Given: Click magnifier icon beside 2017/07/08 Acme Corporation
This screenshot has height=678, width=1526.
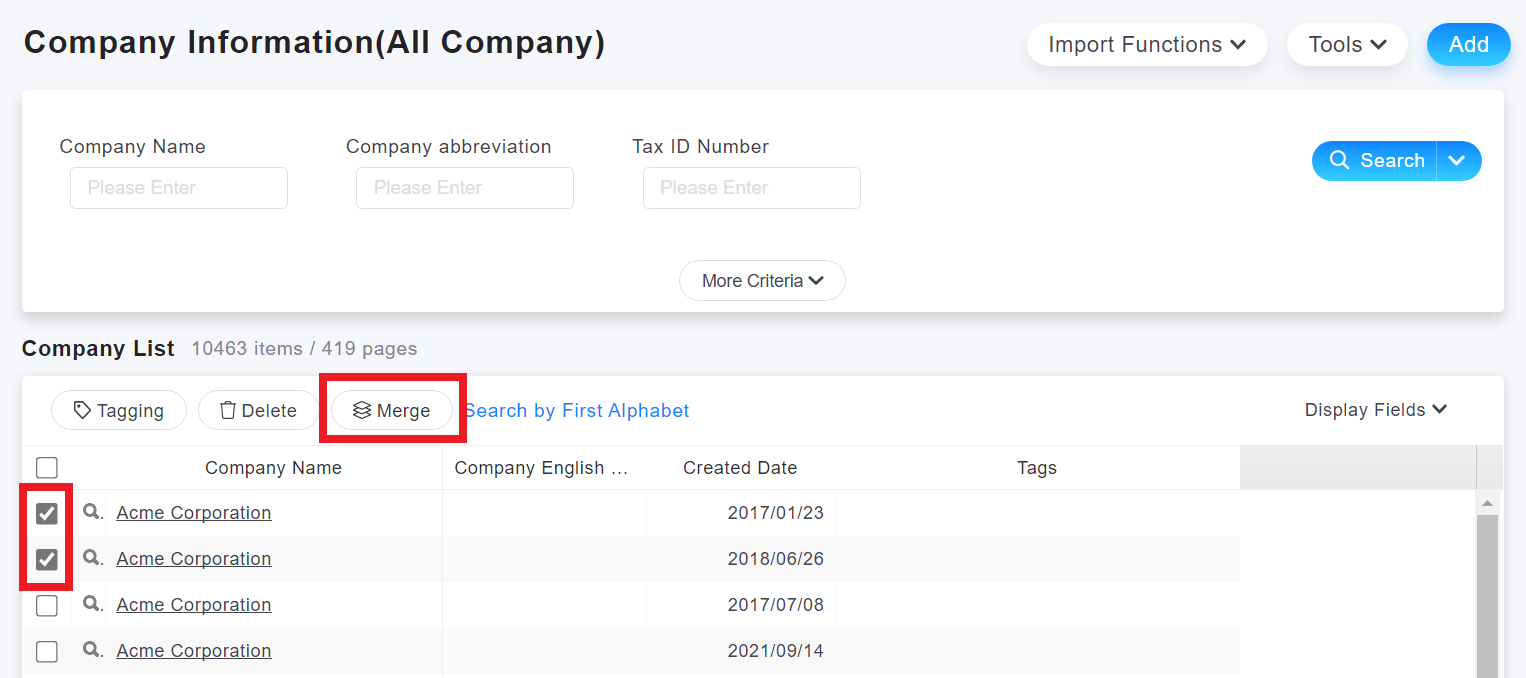Looking at the screenshot, I should click(91, 604).
